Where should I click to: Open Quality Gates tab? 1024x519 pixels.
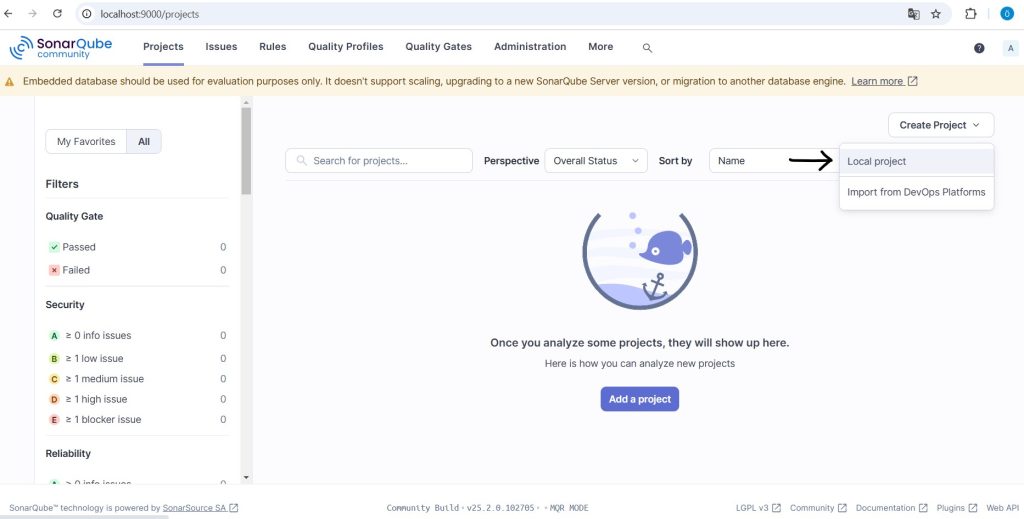tap(438, 47)
